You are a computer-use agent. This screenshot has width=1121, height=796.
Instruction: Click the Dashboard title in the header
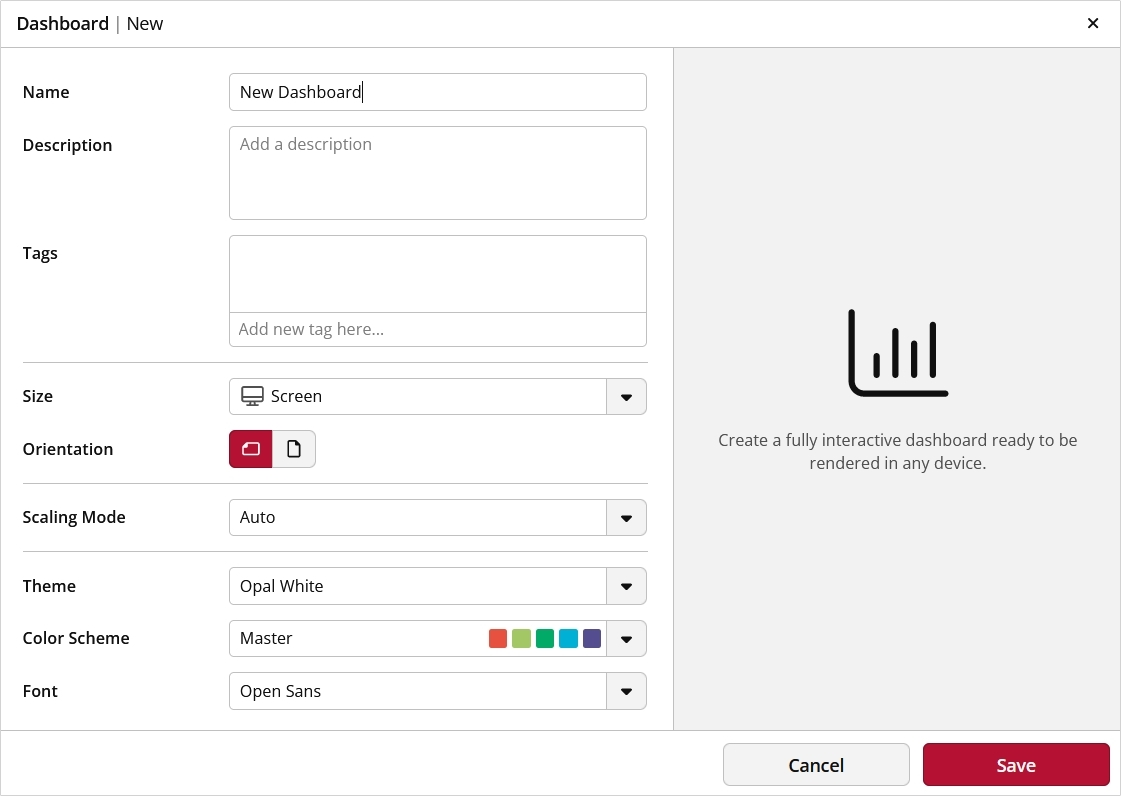tap(62, 23)
